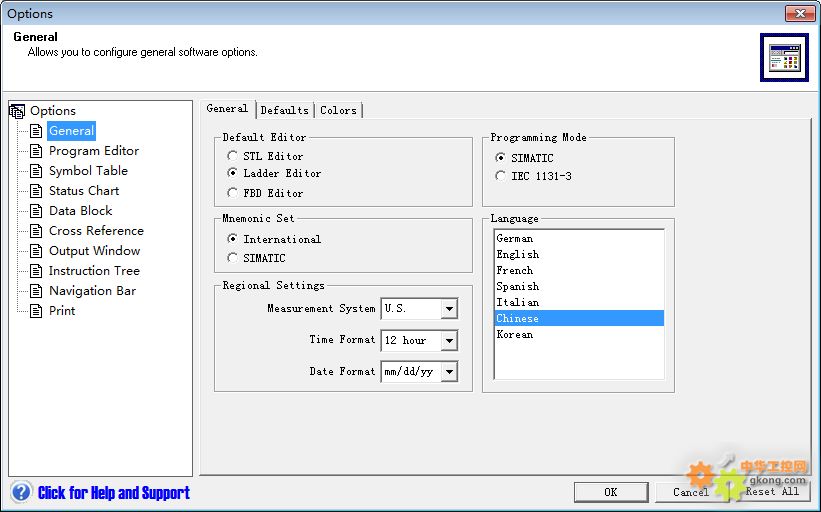Viewport: 821px width, 512px height.
Task: Select General in the options tree
Action: click(72, 131)
